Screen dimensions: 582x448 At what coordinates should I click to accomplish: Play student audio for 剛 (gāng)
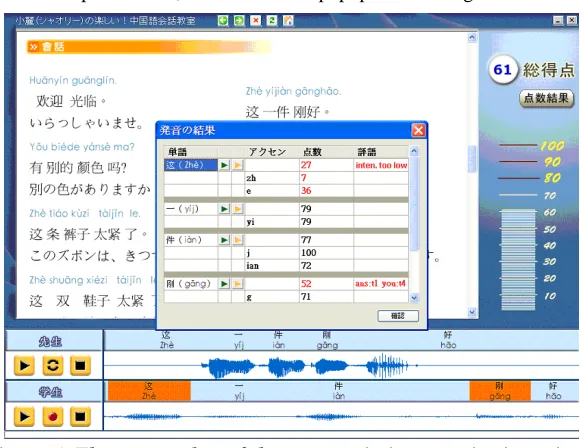(x=238, y=284)
